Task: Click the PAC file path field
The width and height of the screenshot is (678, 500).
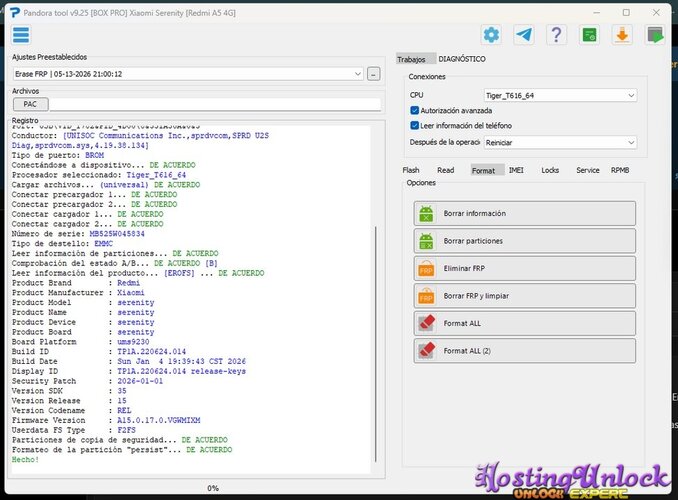Action: tap(215, 104)
